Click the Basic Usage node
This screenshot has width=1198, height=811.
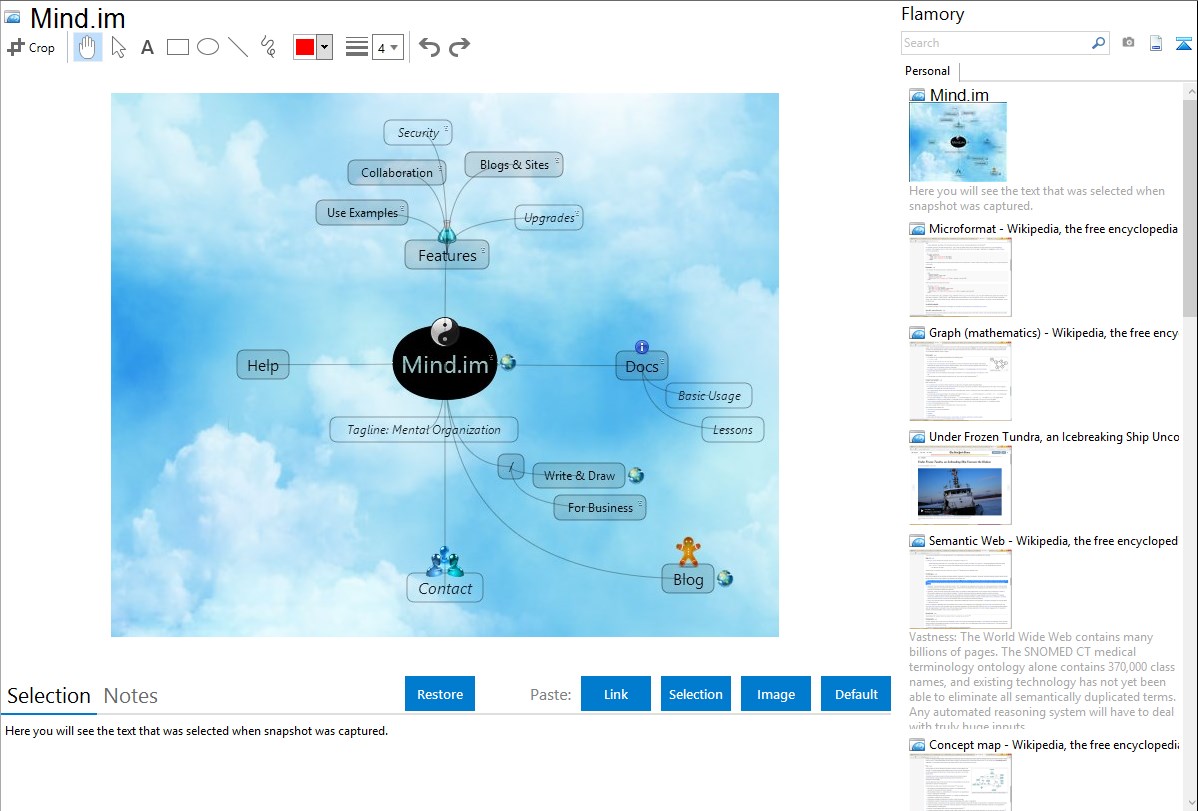(x=709, y=396)
